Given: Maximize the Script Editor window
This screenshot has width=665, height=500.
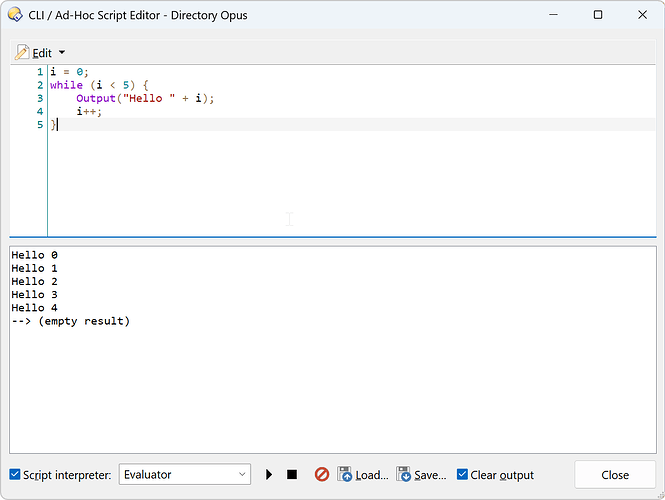Looking at the screenshot, I should tap(598, 15).
